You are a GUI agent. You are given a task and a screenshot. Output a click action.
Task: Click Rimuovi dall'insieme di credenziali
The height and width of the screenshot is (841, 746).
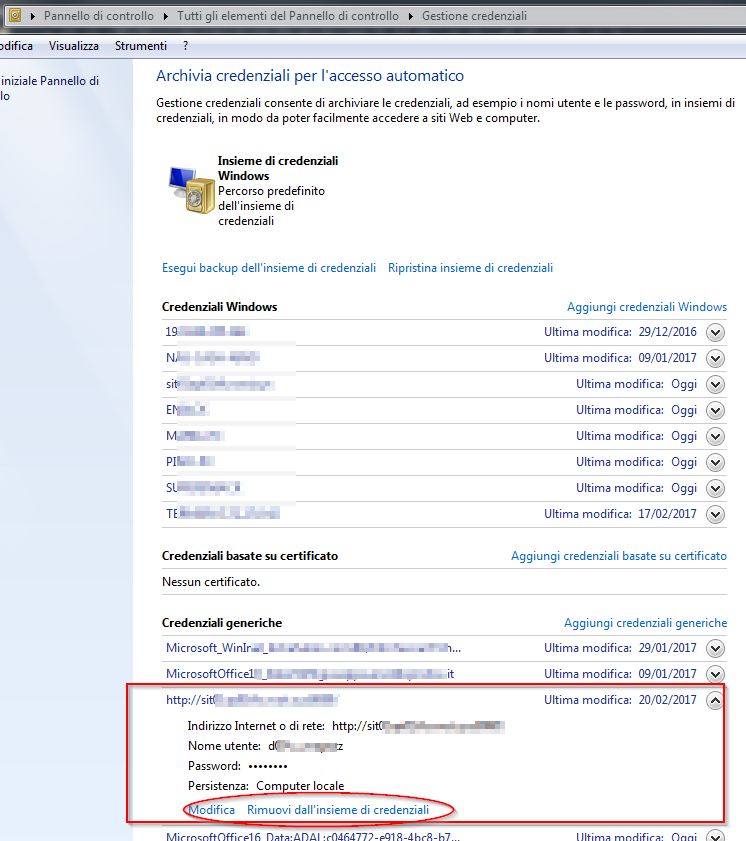(338, 809)
